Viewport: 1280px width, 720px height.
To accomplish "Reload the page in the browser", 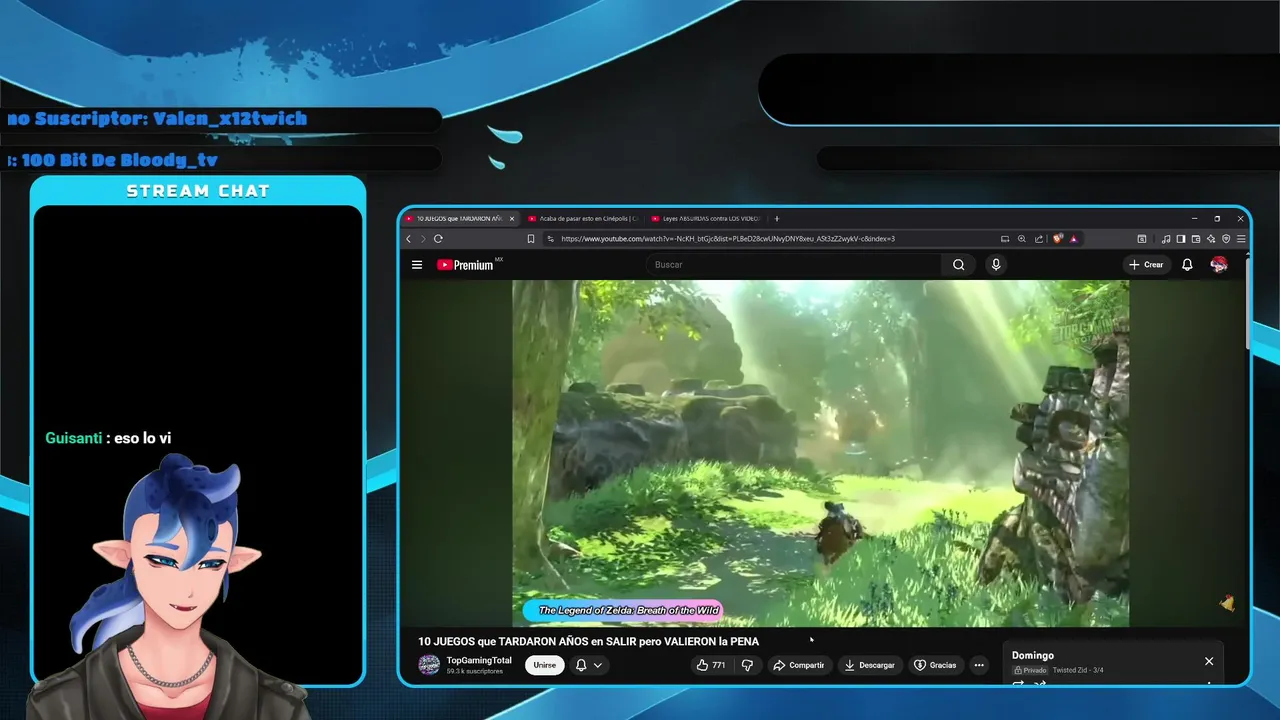I will click(x=438, y=239).
